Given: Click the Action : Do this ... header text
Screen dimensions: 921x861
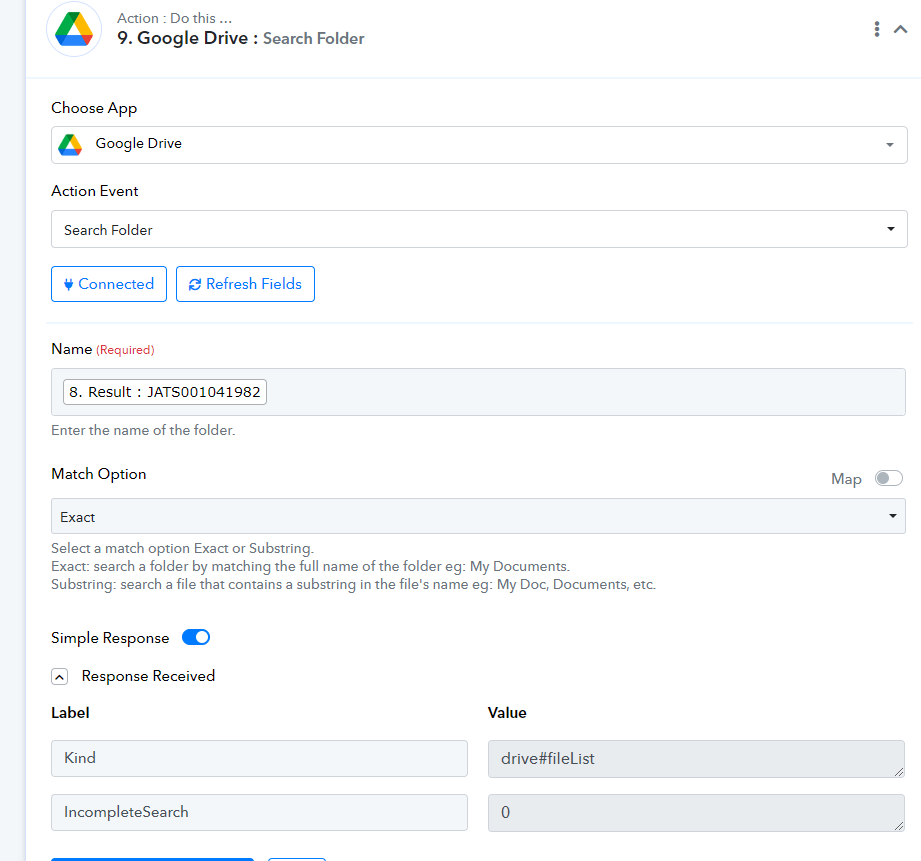Looking at the screenshot, I should pyautogui.click(x=174, y=18).
